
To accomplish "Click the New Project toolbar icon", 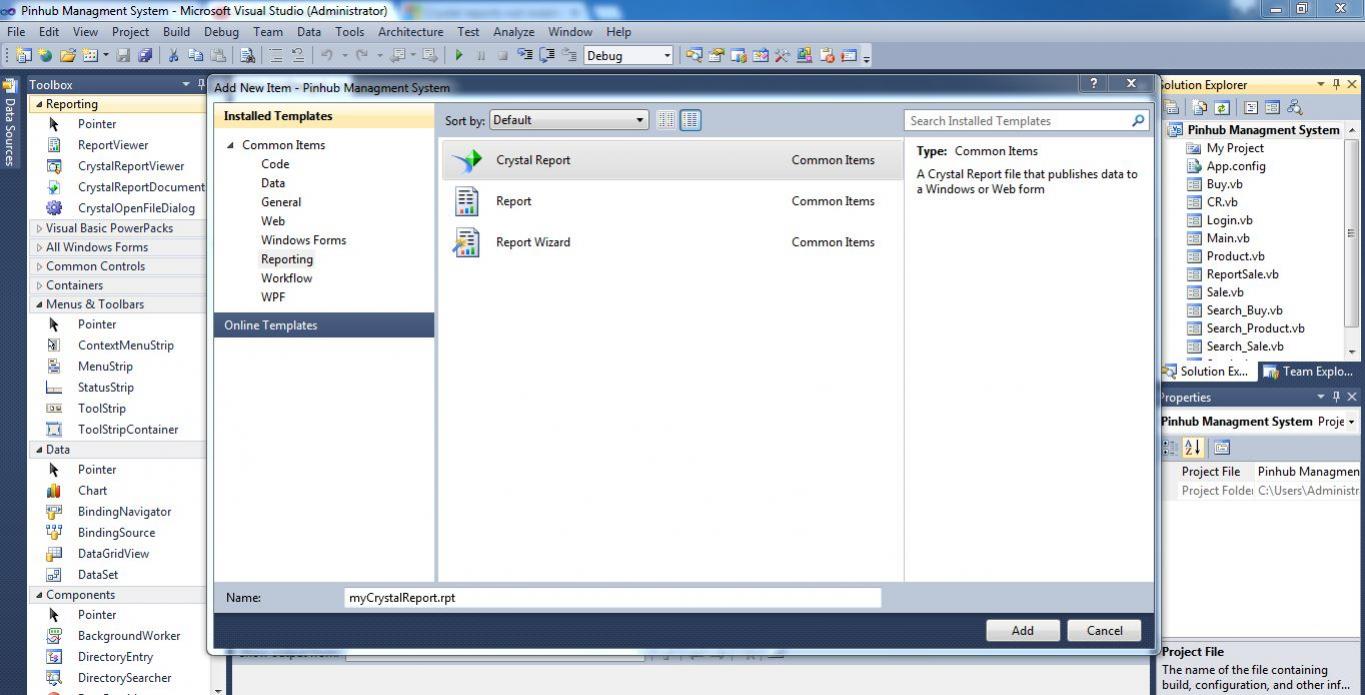I will [x=23, y=56].
